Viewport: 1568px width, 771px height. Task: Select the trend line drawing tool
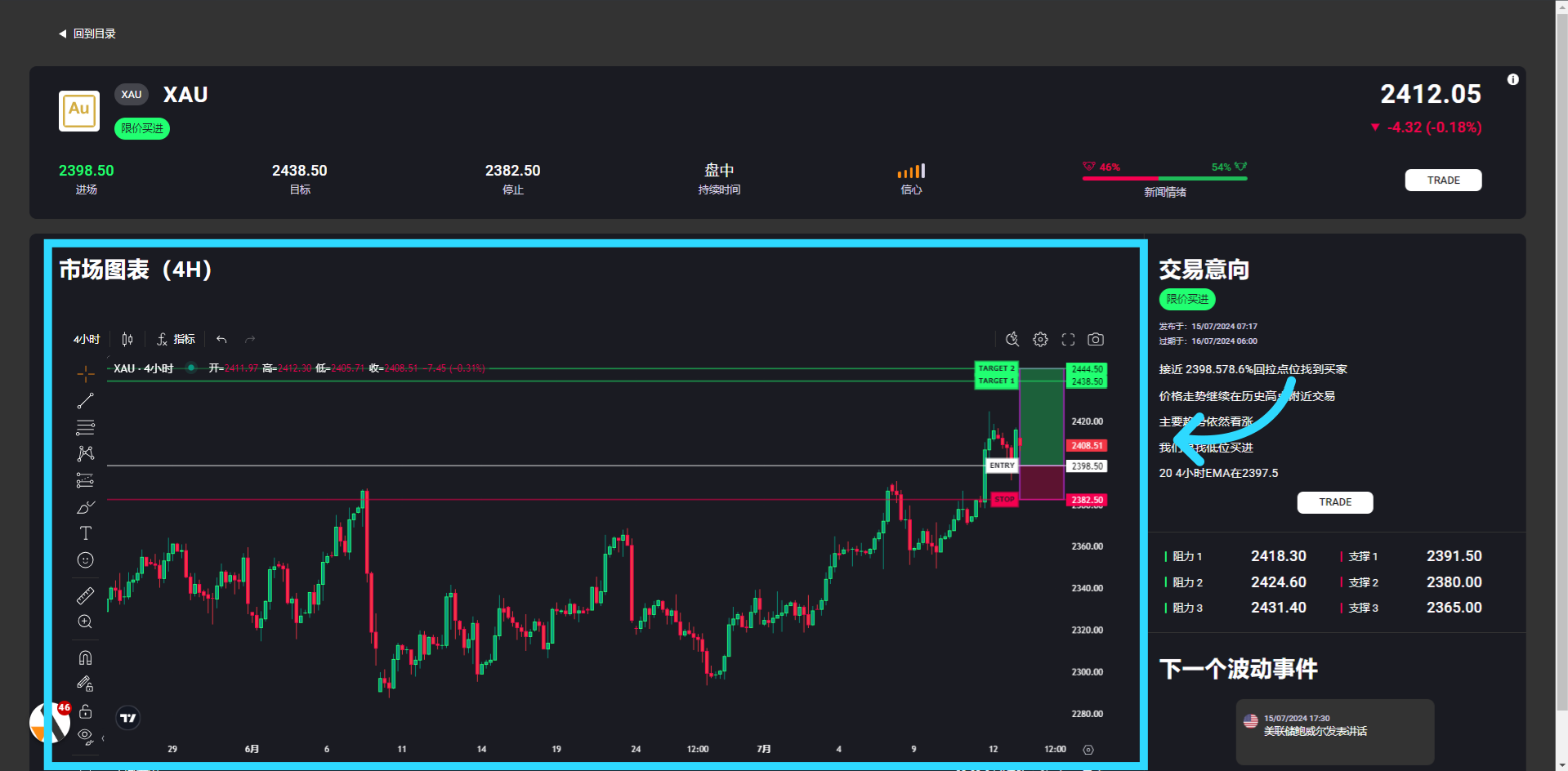(x=86, y=401)
